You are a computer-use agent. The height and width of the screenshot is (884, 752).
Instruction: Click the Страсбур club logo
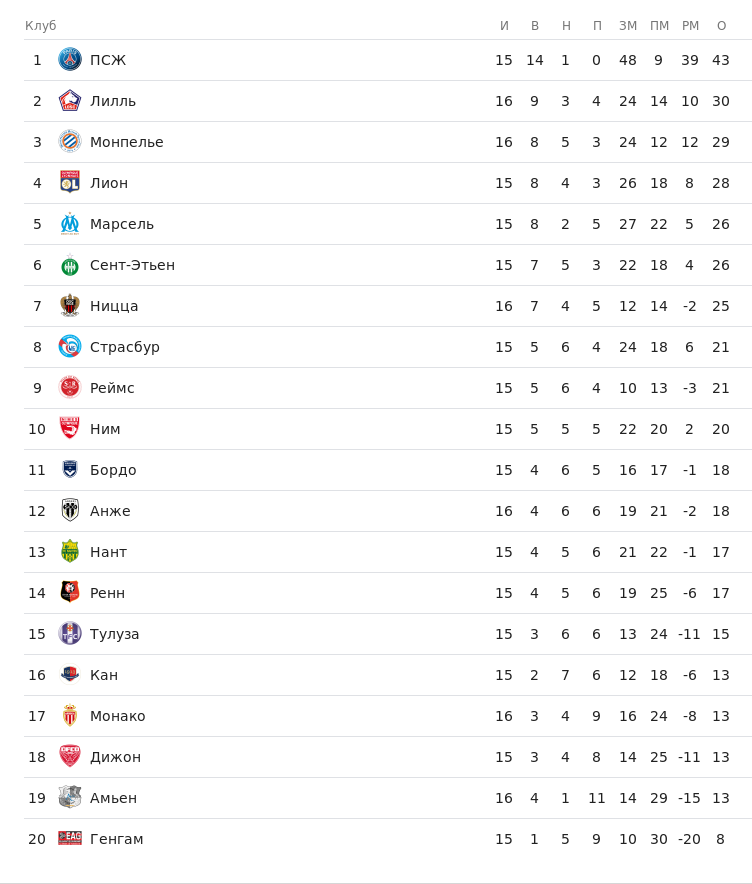pos(70,347)
